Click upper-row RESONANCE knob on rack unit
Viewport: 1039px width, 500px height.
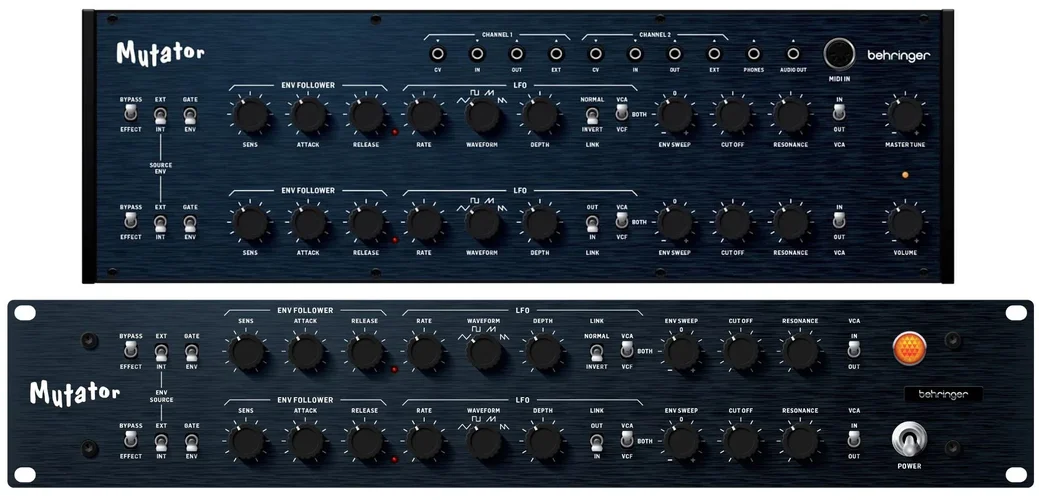[800, 352]
